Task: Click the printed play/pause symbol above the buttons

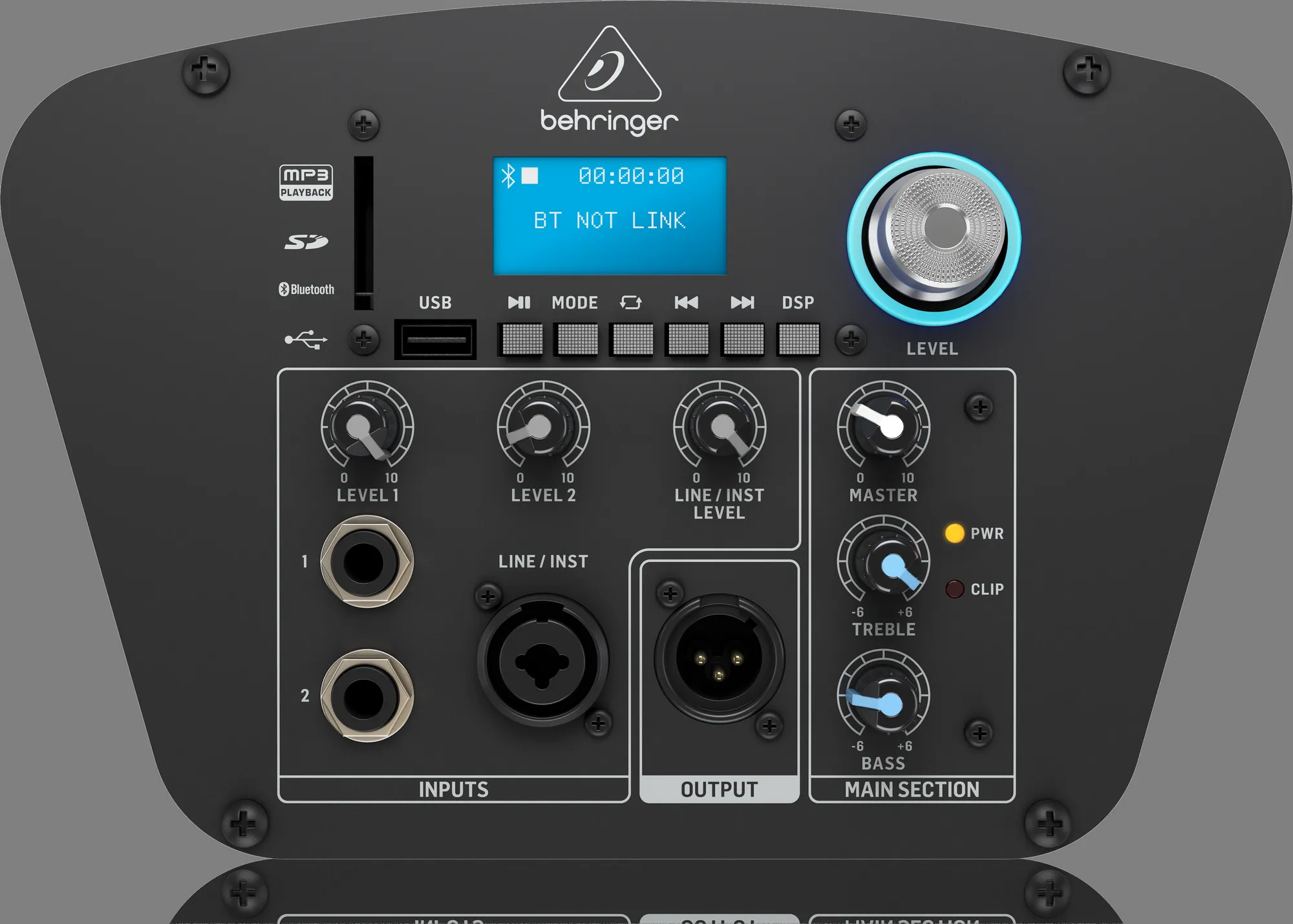Action: pos(519,303)
